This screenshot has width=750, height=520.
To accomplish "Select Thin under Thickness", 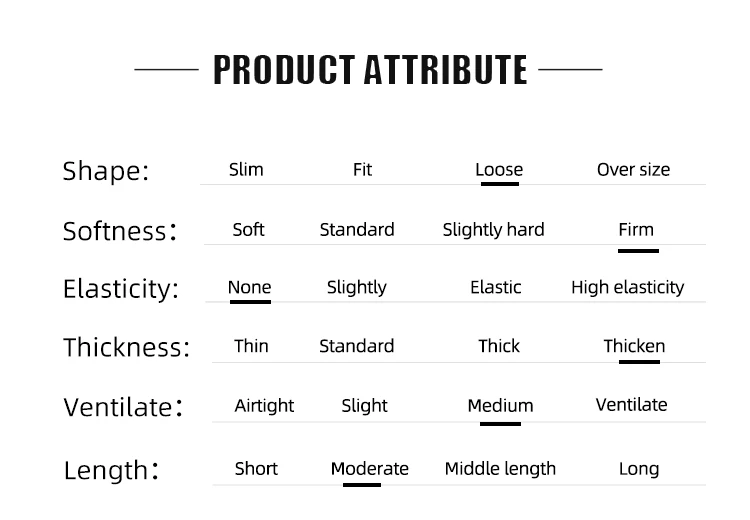I will pyautogui.click(x=251, y=346).
